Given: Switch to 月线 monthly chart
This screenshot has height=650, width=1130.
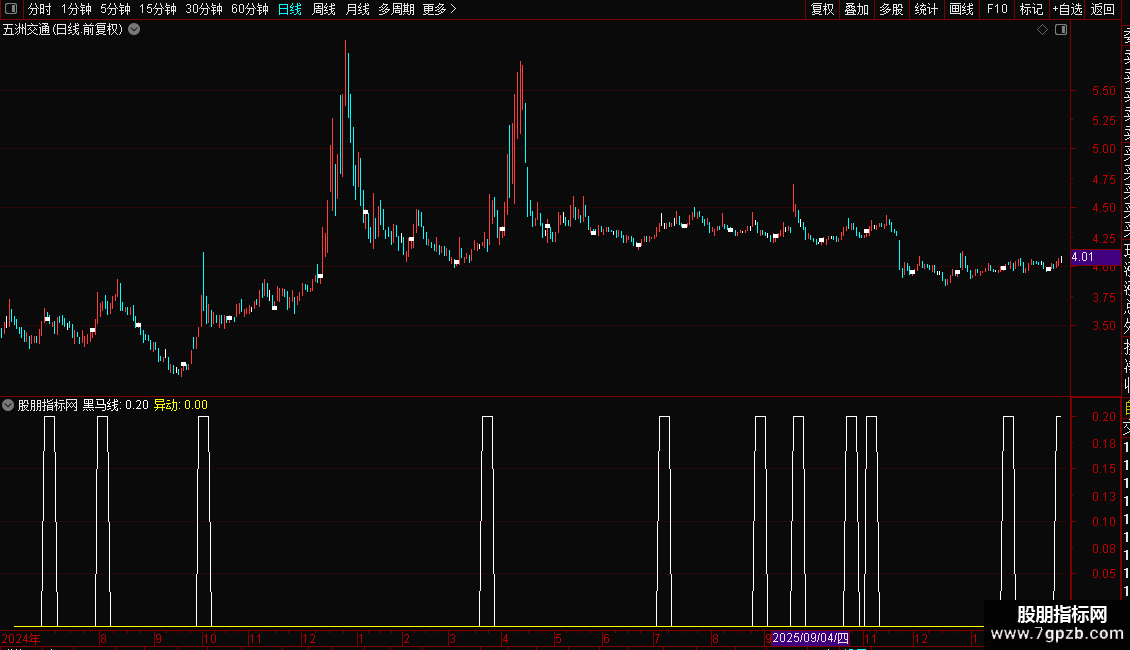Looking at the screenshot, I should pyautogui.click(x=357, y=9).
